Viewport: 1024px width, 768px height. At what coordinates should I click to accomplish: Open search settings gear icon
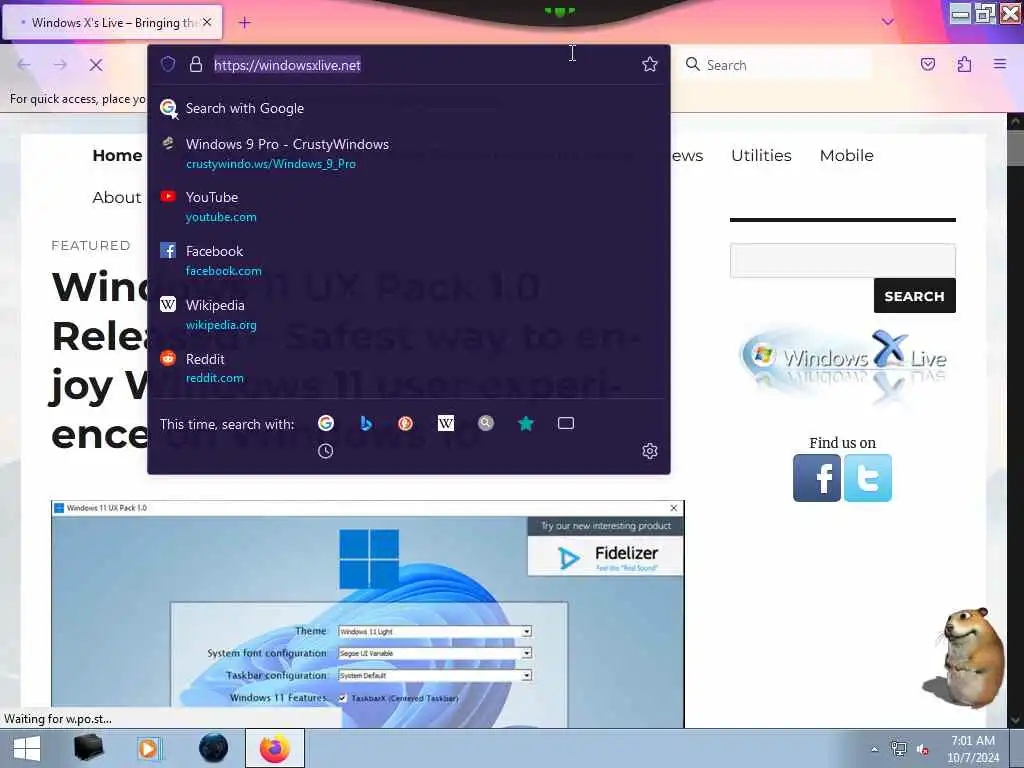[649, 451]
